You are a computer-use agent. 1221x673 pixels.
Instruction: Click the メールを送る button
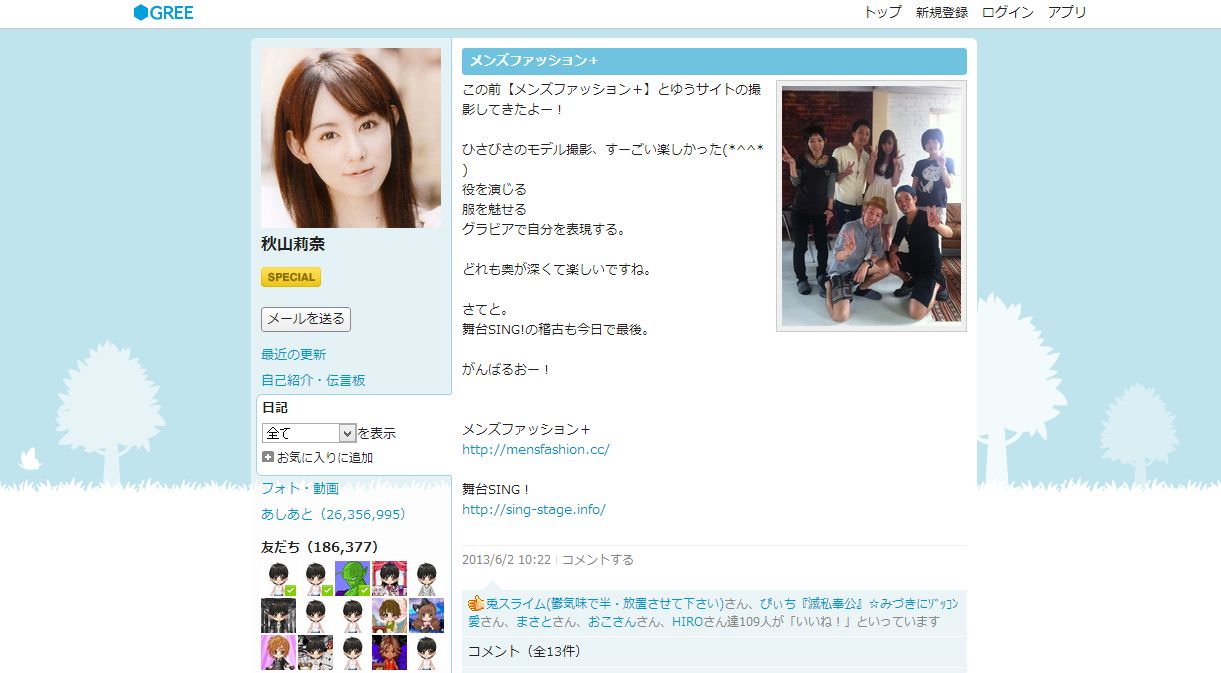point(305,319)
